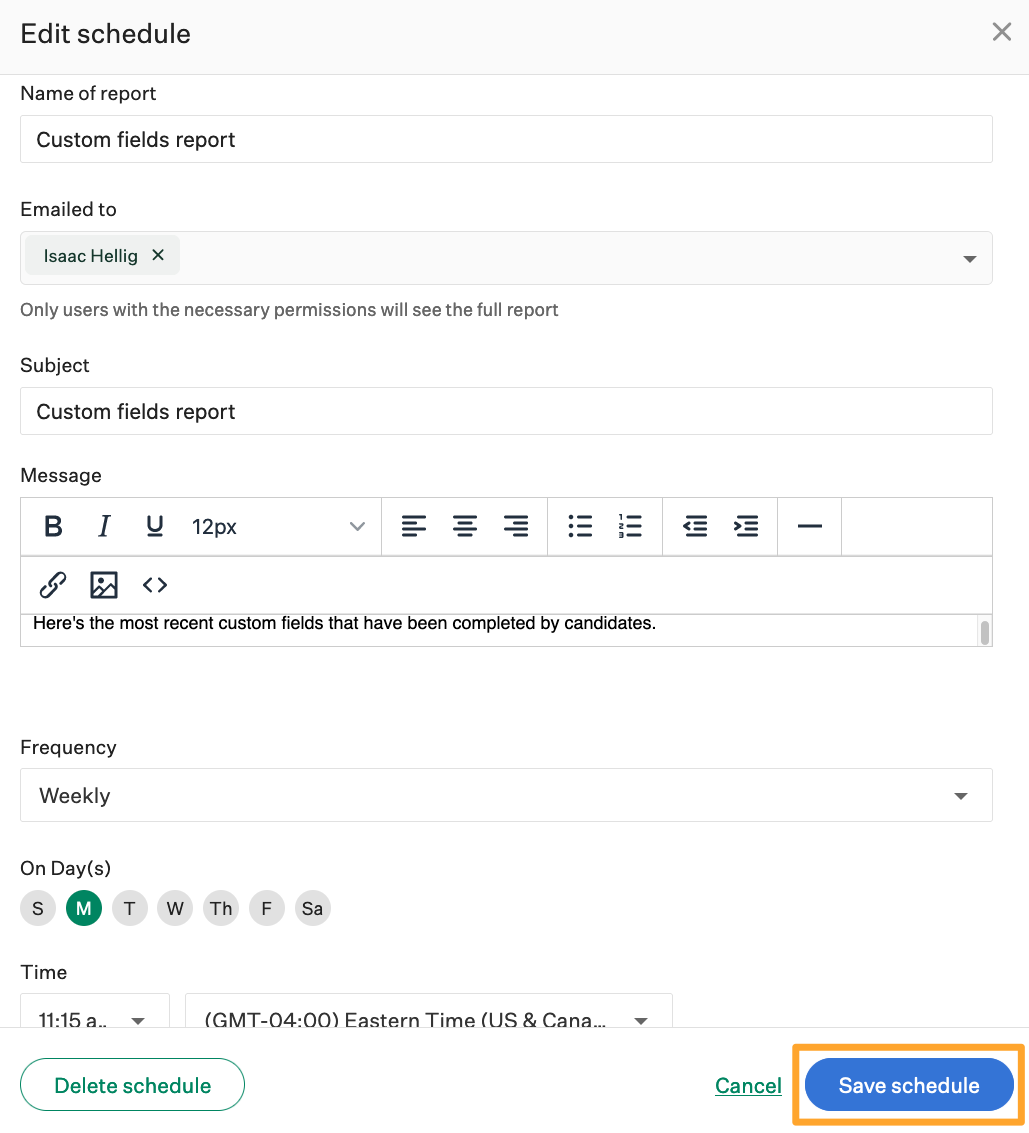Select Tuesday as report day
Viewport: 1029px width, 1133px height.
click(129, 908)
